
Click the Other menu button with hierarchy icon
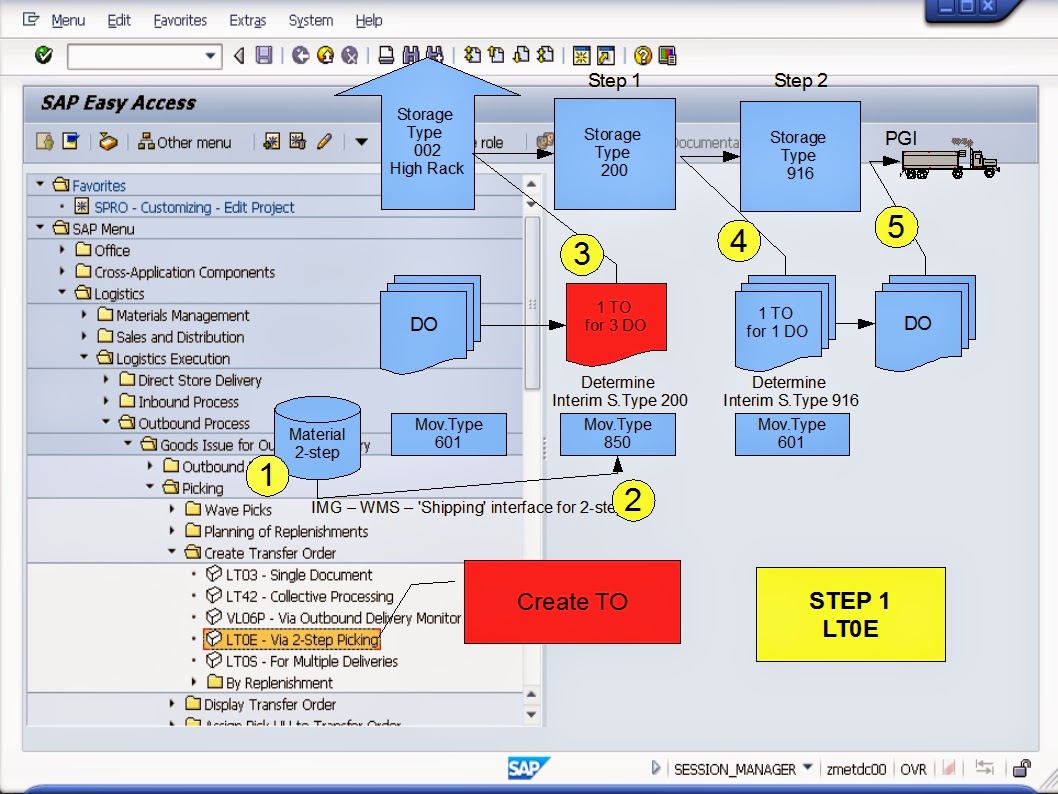tap(185, 143)
